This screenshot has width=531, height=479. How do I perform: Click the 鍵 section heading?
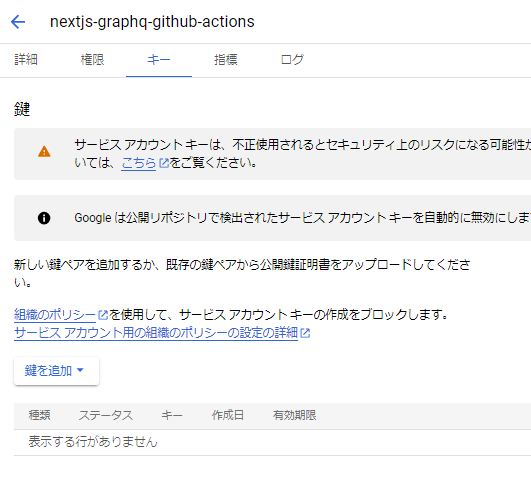click(22, 109)
